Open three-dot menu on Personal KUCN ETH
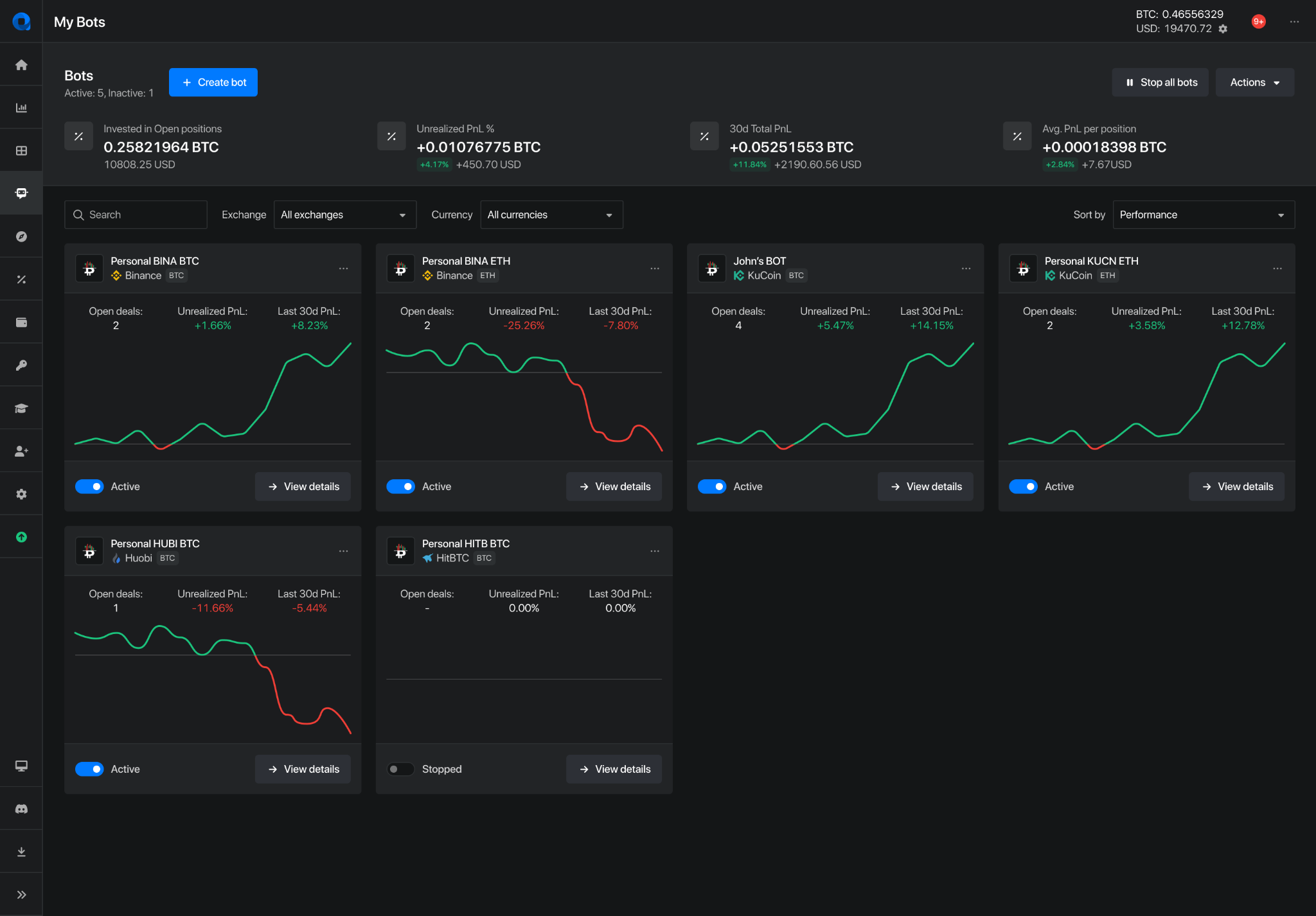 1277,269
